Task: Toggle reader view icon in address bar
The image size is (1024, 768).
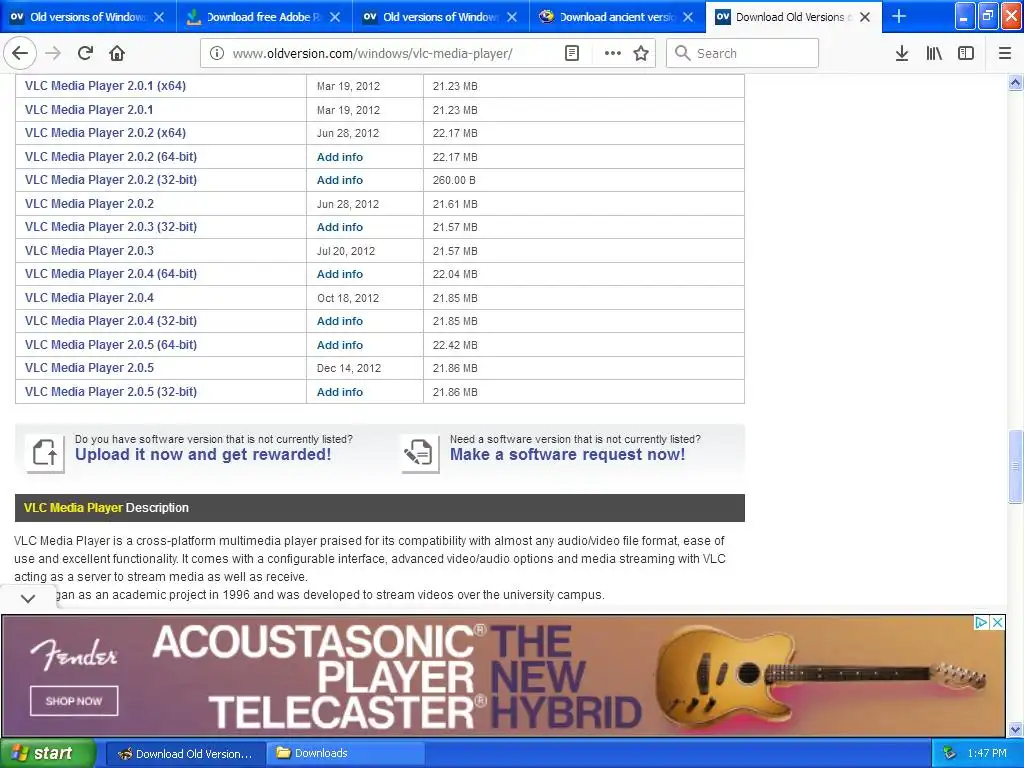Action: [571, 53]
